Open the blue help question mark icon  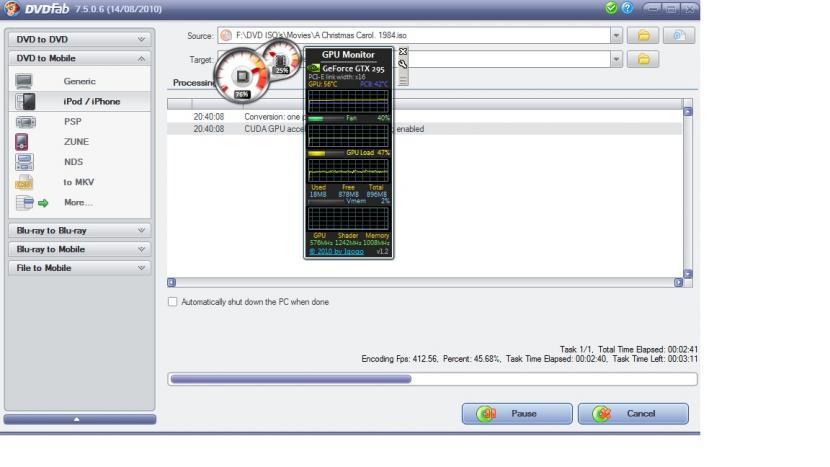tap(626, 8)
